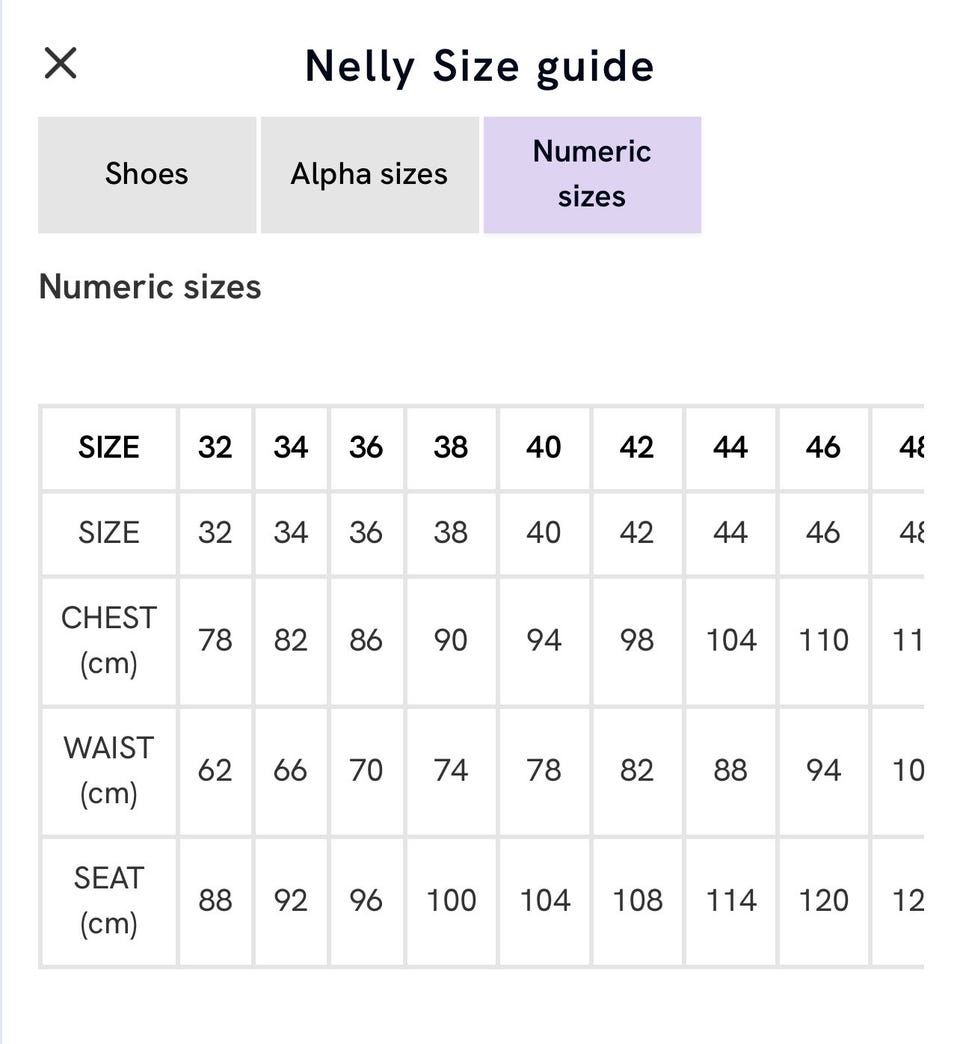
Task: Close the Nelly Size guide panel
Action: 61,64
